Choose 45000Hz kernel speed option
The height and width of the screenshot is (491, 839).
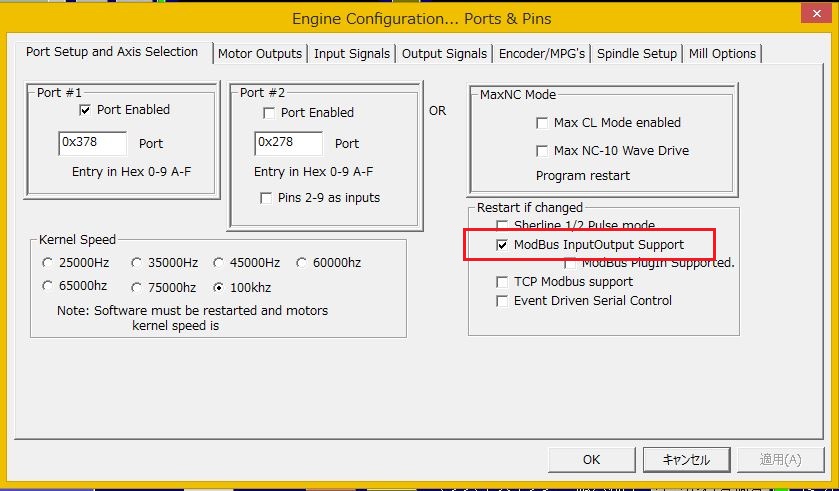click(x=218, y=263)
